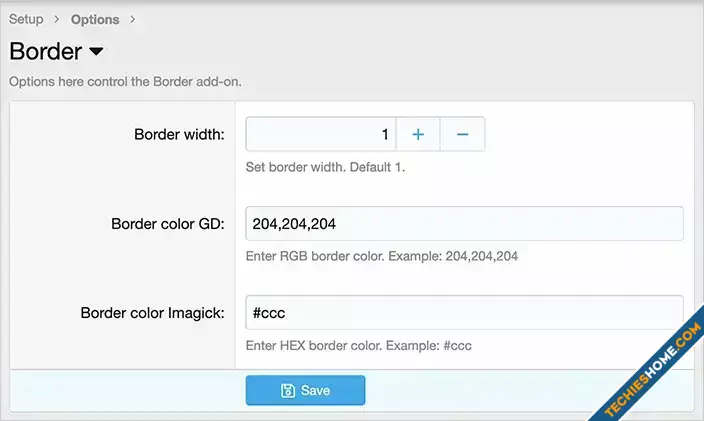
Task: Focus the Border color GD field
Action: (464, 224)
